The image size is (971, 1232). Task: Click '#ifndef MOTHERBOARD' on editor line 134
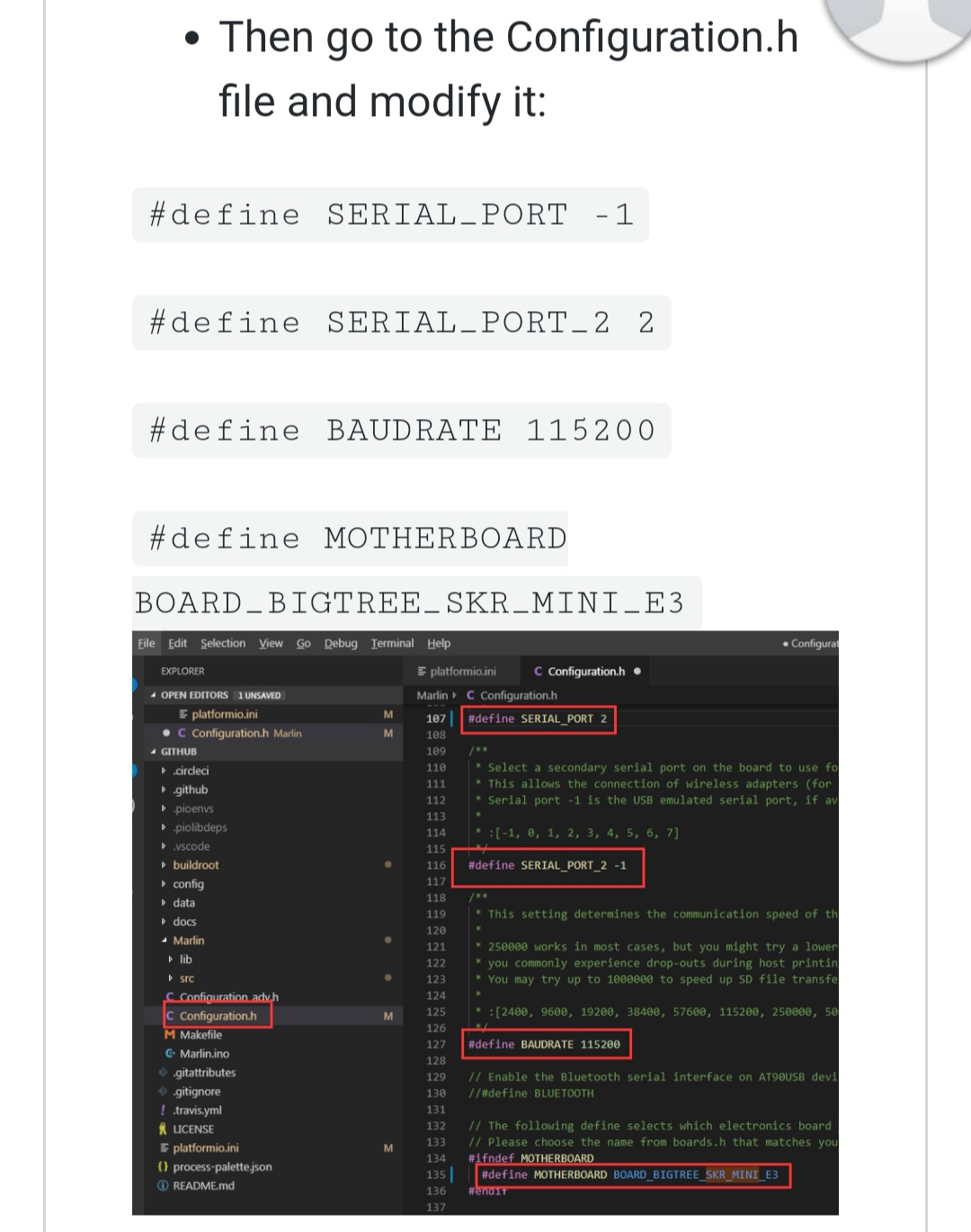(531, 1159)
